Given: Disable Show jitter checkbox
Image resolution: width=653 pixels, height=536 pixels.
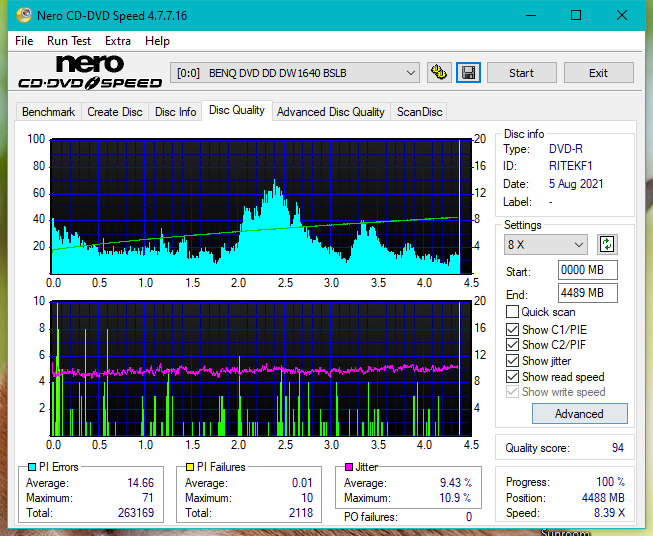Looking at the screenshot, I should tap(512, 361).
